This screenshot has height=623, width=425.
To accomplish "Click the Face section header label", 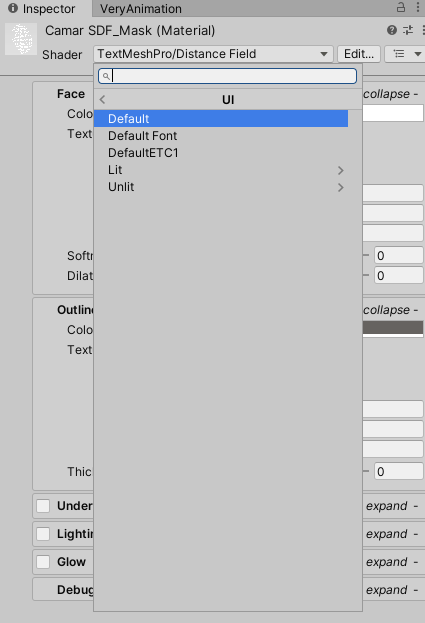I will tap(71, 94).
